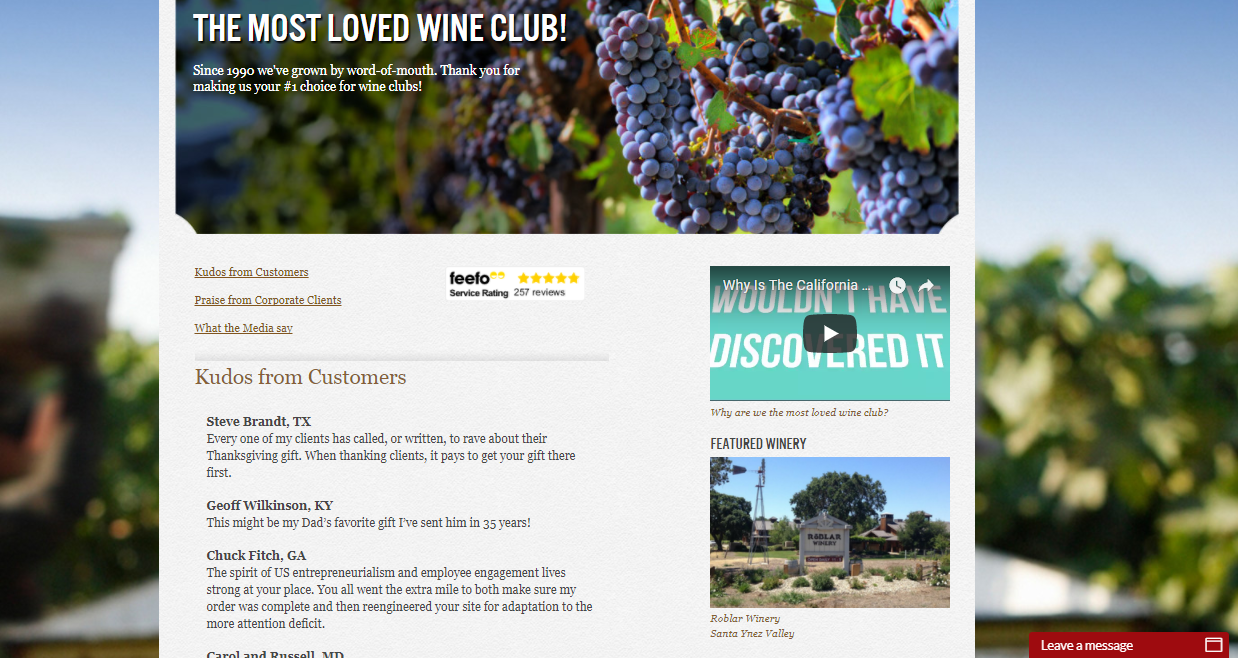Screen dimensions: 1238x658
Task: Click the Steve Brandt, TX testimonial name
Action: click(x=258, y=421)
